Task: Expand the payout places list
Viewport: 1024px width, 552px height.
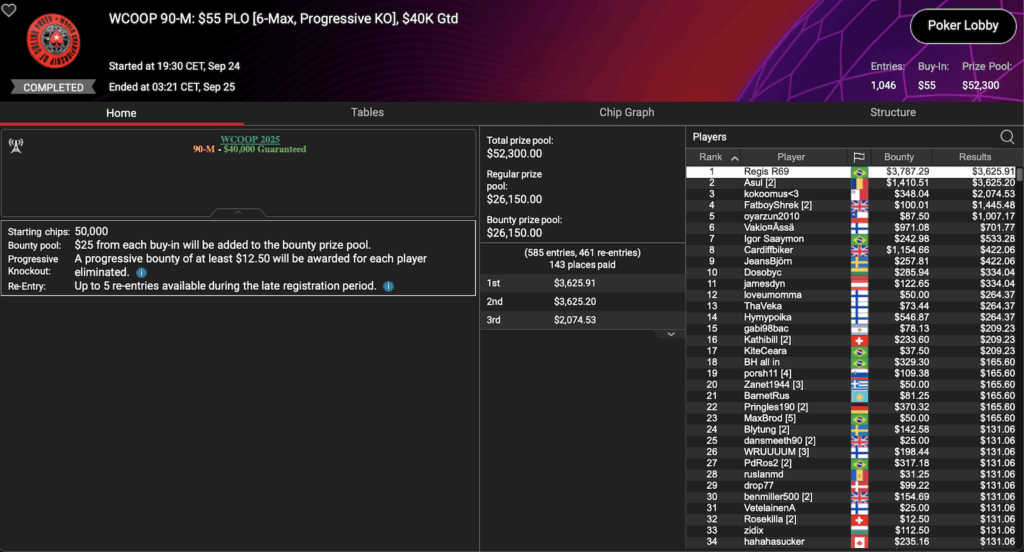Action: pos(671,334)
